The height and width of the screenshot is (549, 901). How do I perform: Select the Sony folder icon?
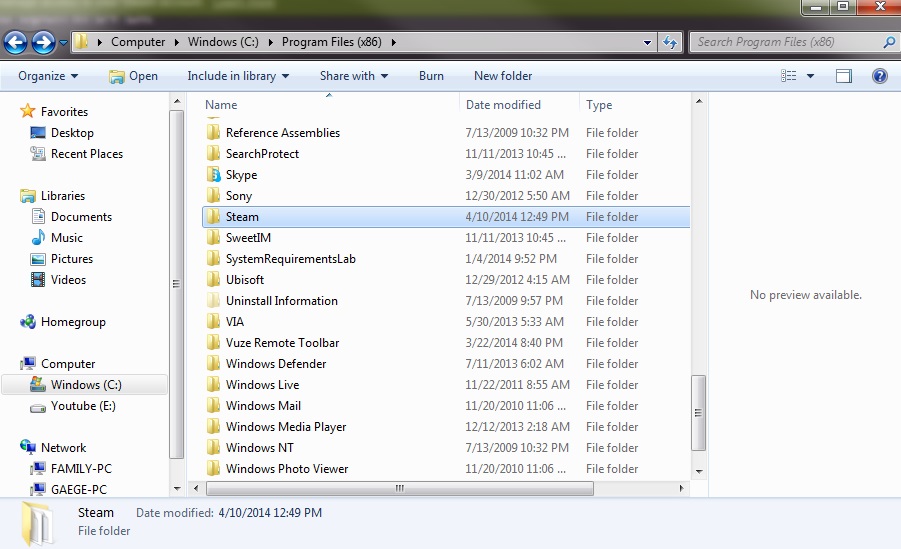(213, 195)
